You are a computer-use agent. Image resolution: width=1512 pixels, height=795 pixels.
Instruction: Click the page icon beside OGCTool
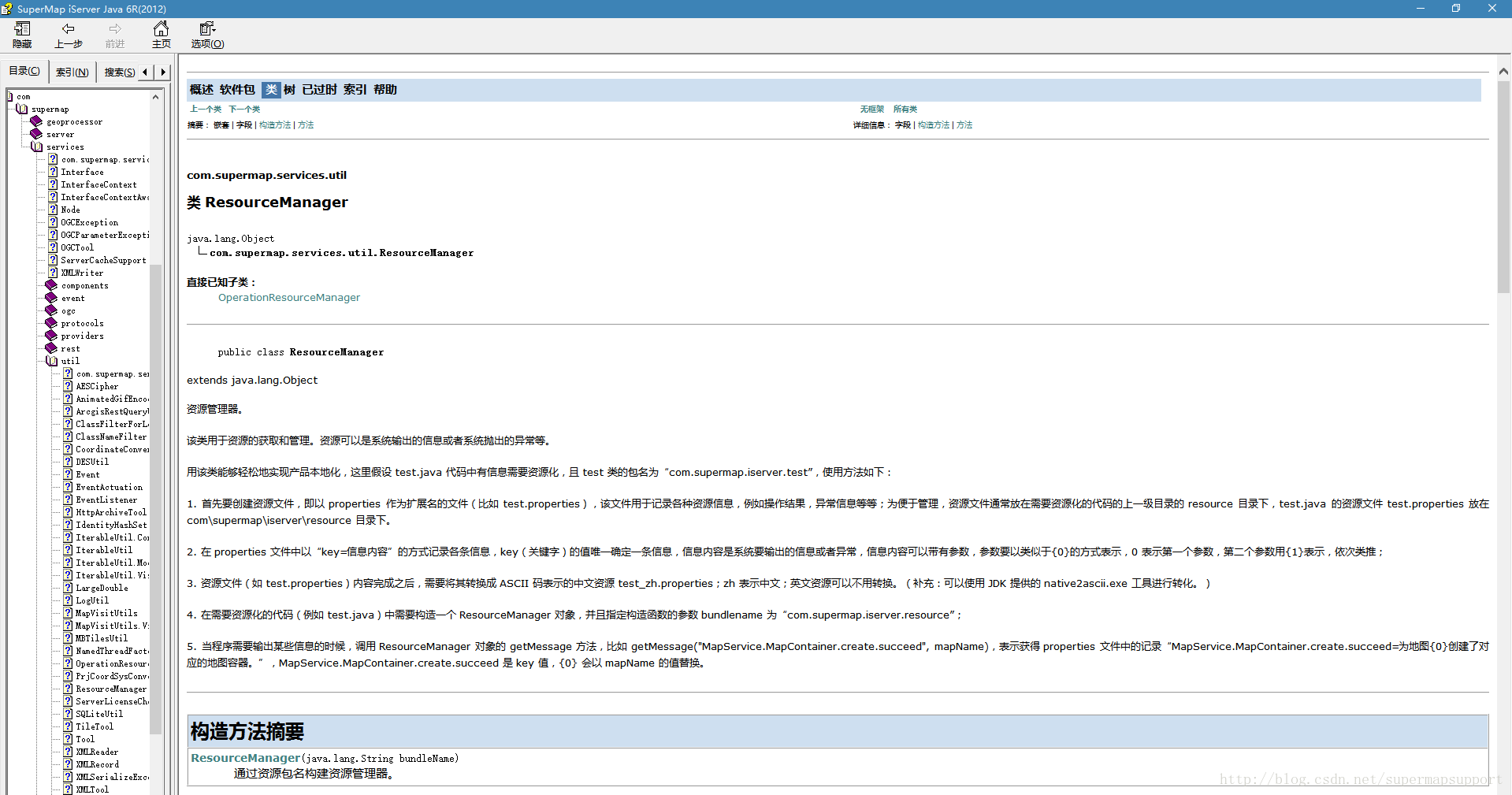53,247
